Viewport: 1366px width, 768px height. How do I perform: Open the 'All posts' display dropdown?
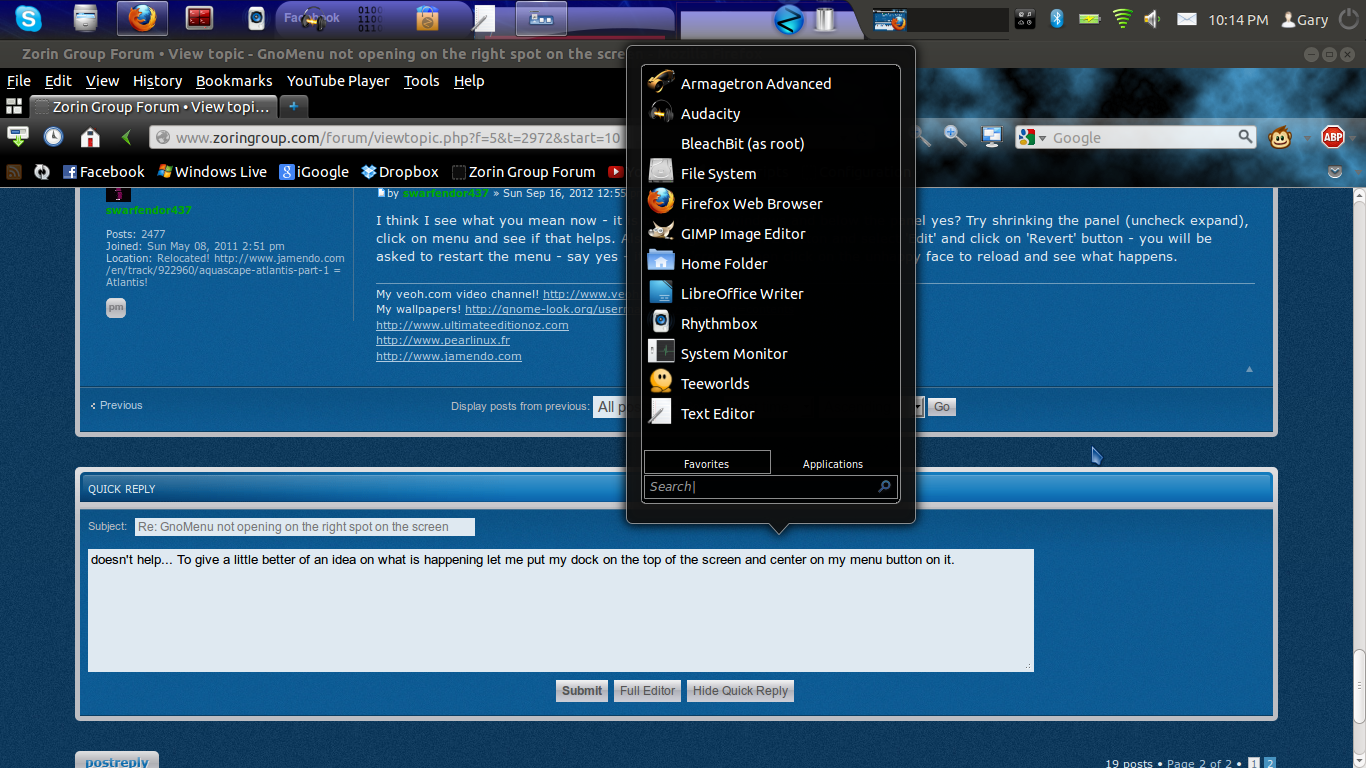coord(610,407)
